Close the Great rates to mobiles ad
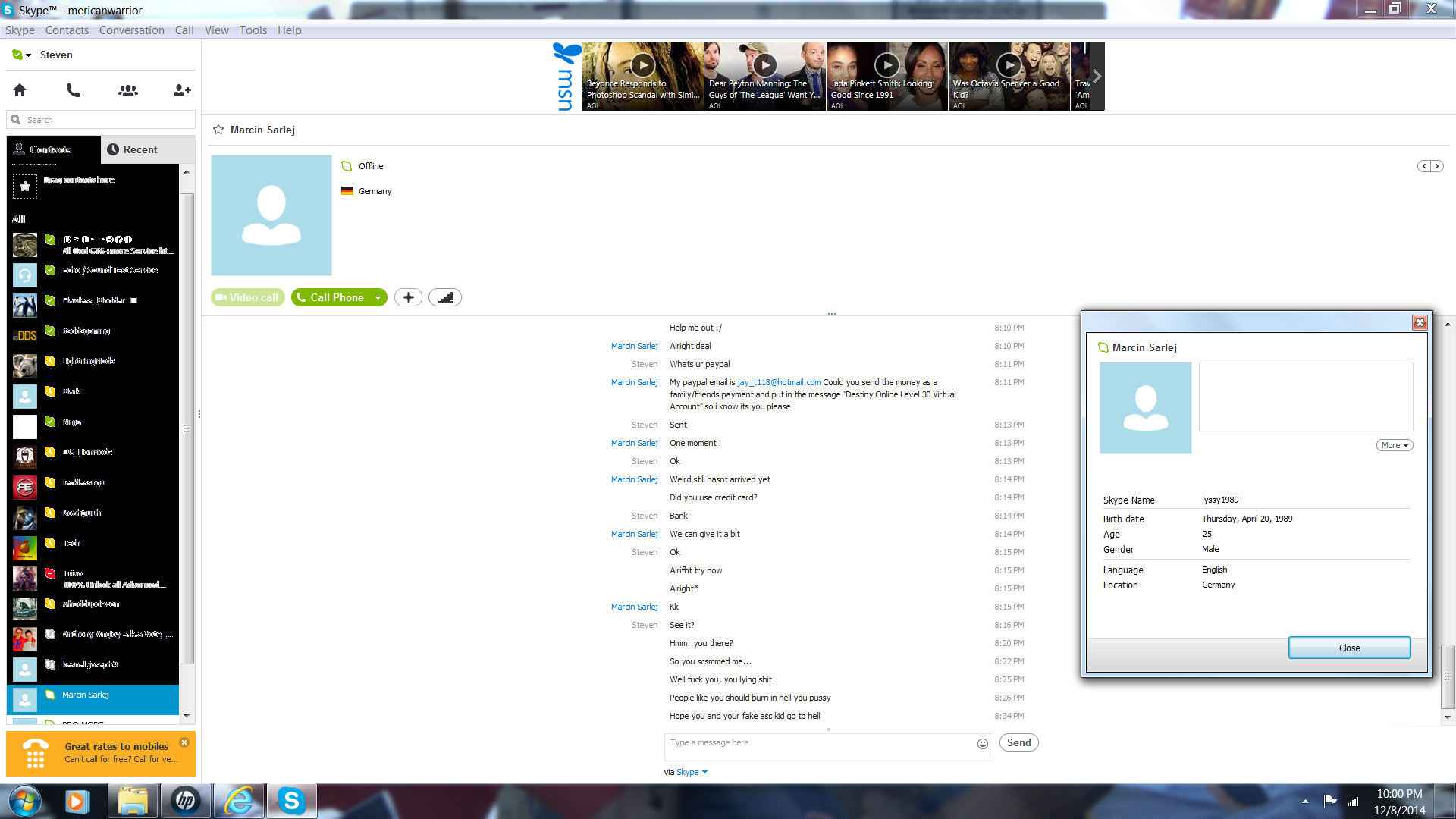 click(184, 742)
